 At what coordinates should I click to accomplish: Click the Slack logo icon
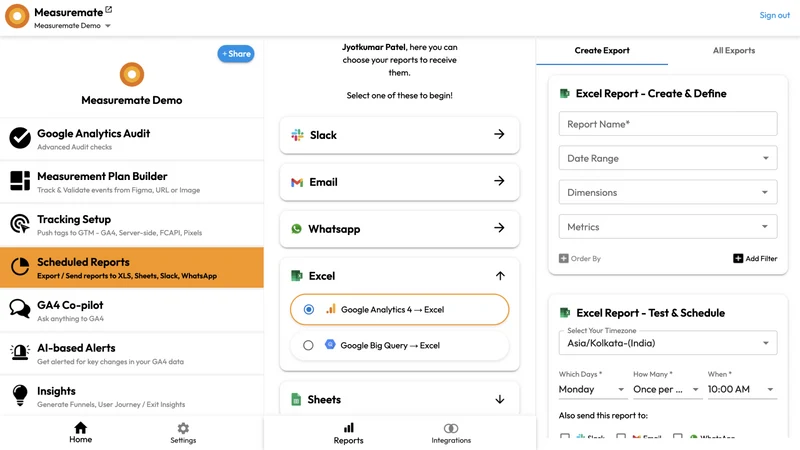pos(297,135)
